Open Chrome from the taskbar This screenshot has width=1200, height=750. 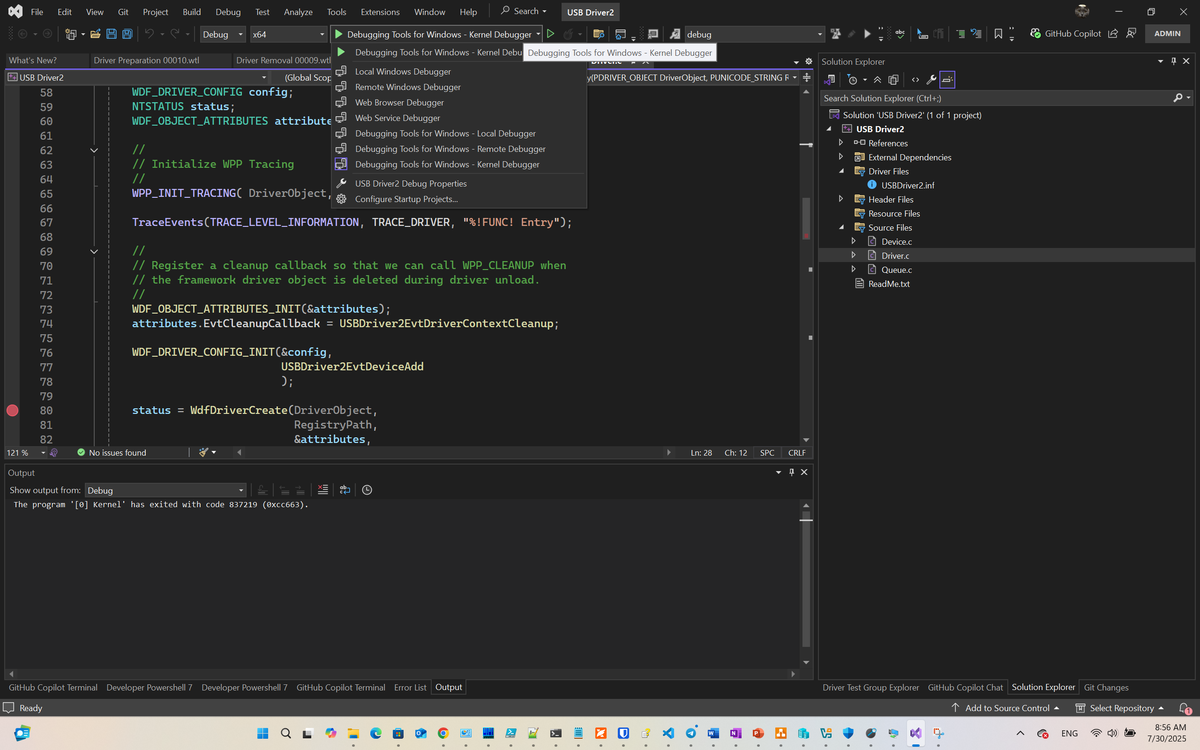(443, 733)
